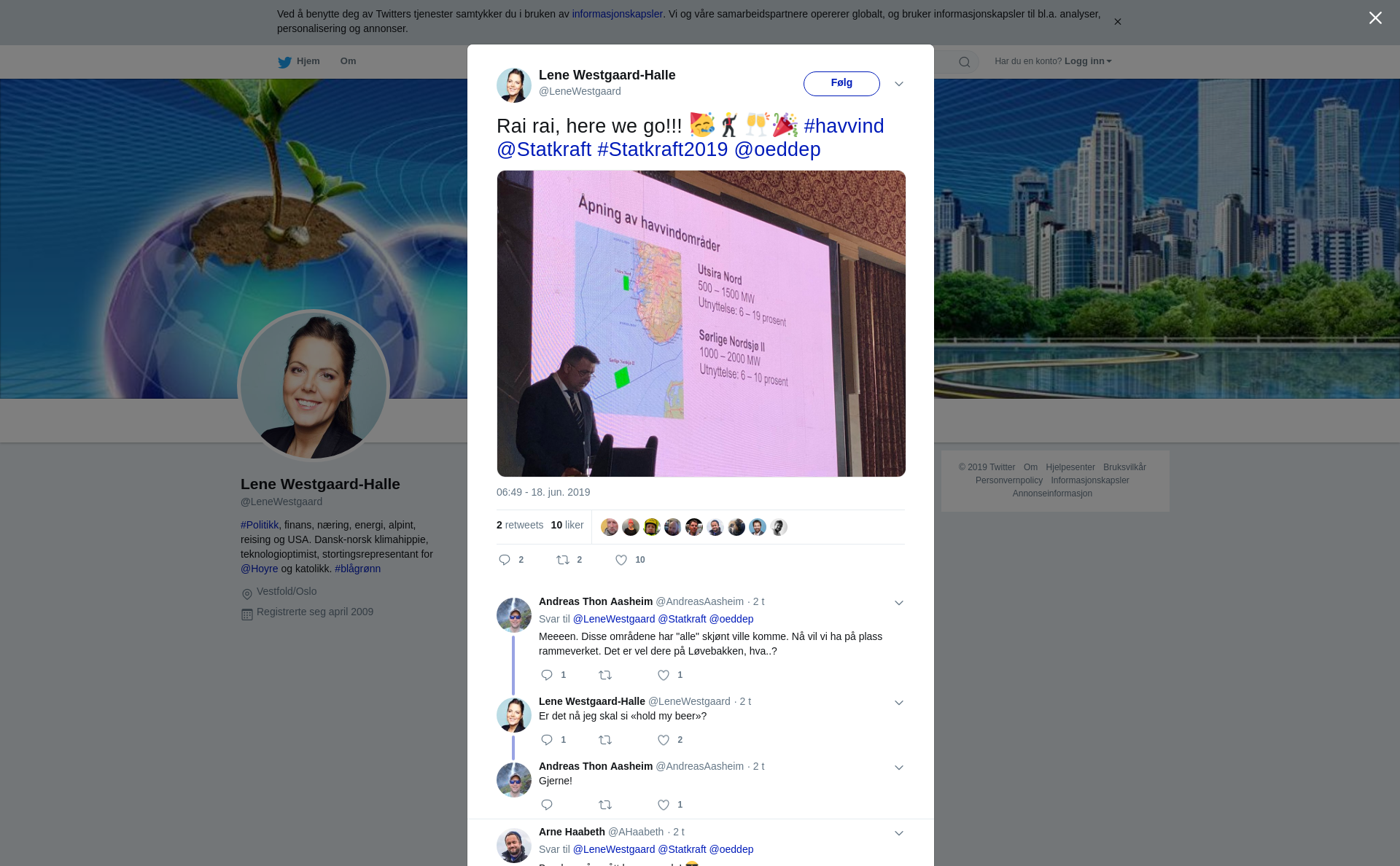
Task: Retweet the hold my beer tweet
Action: (x=605, y=740)
